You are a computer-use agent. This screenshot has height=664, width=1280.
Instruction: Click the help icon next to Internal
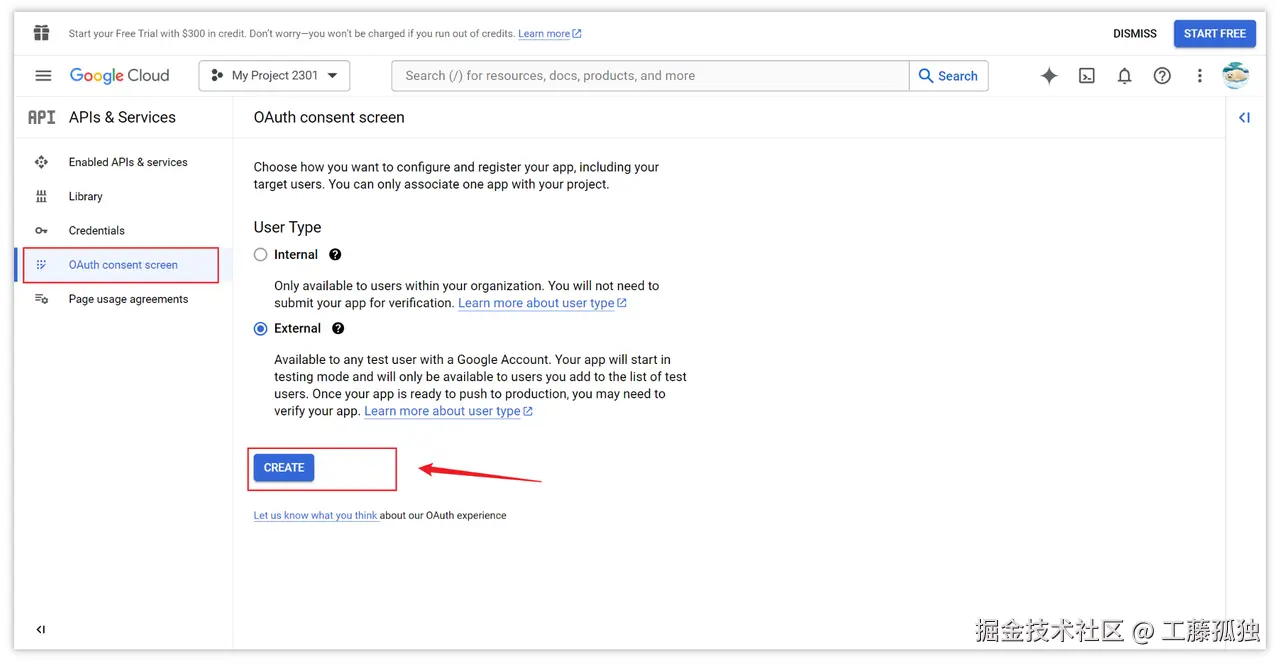click(x=335, y=254)
